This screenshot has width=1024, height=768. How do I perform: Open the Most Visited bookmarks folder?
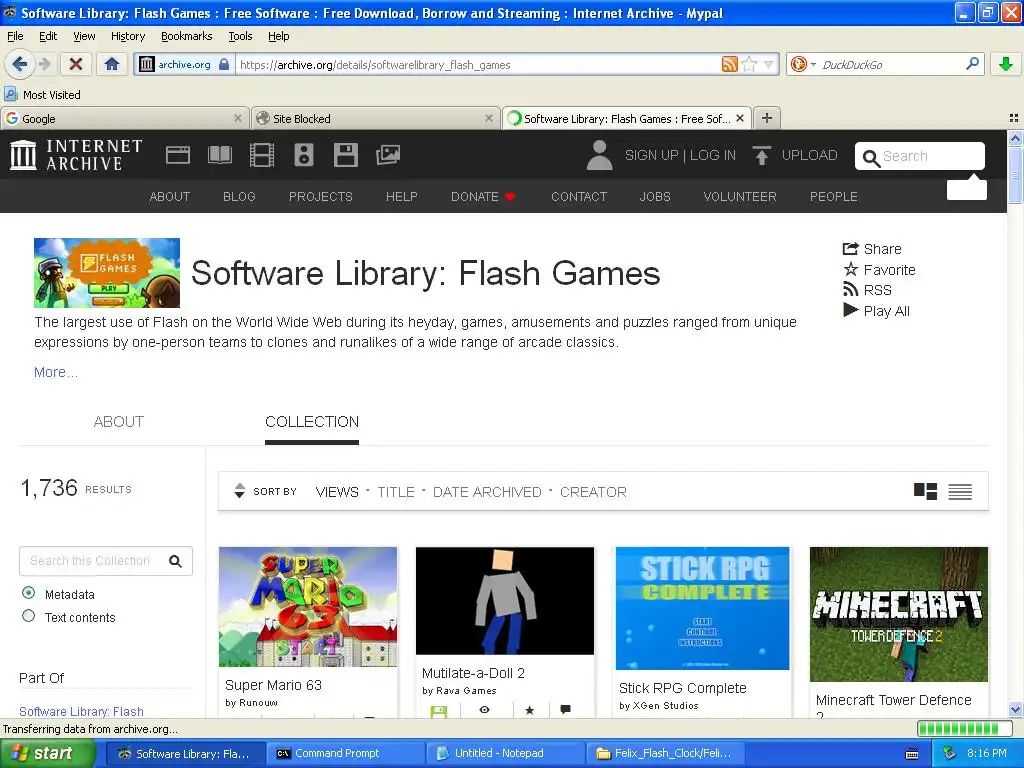coord(43,95)
